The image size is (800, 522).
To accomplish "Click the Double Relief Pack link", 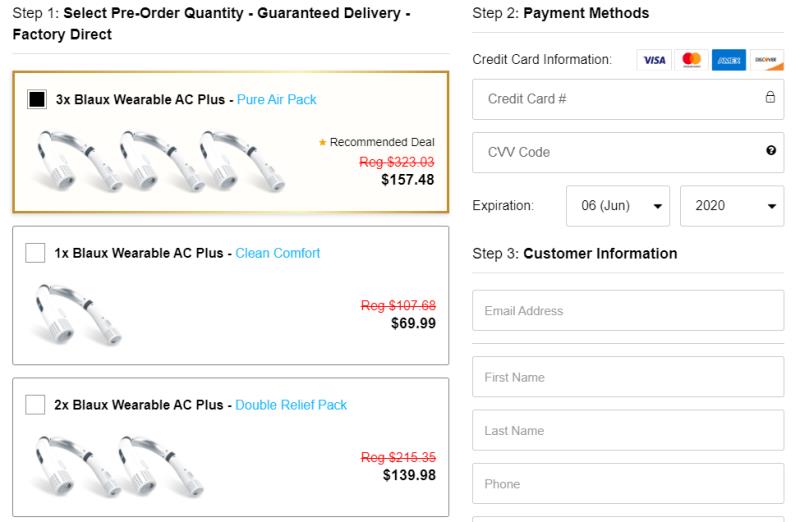I will pos(291,405).
